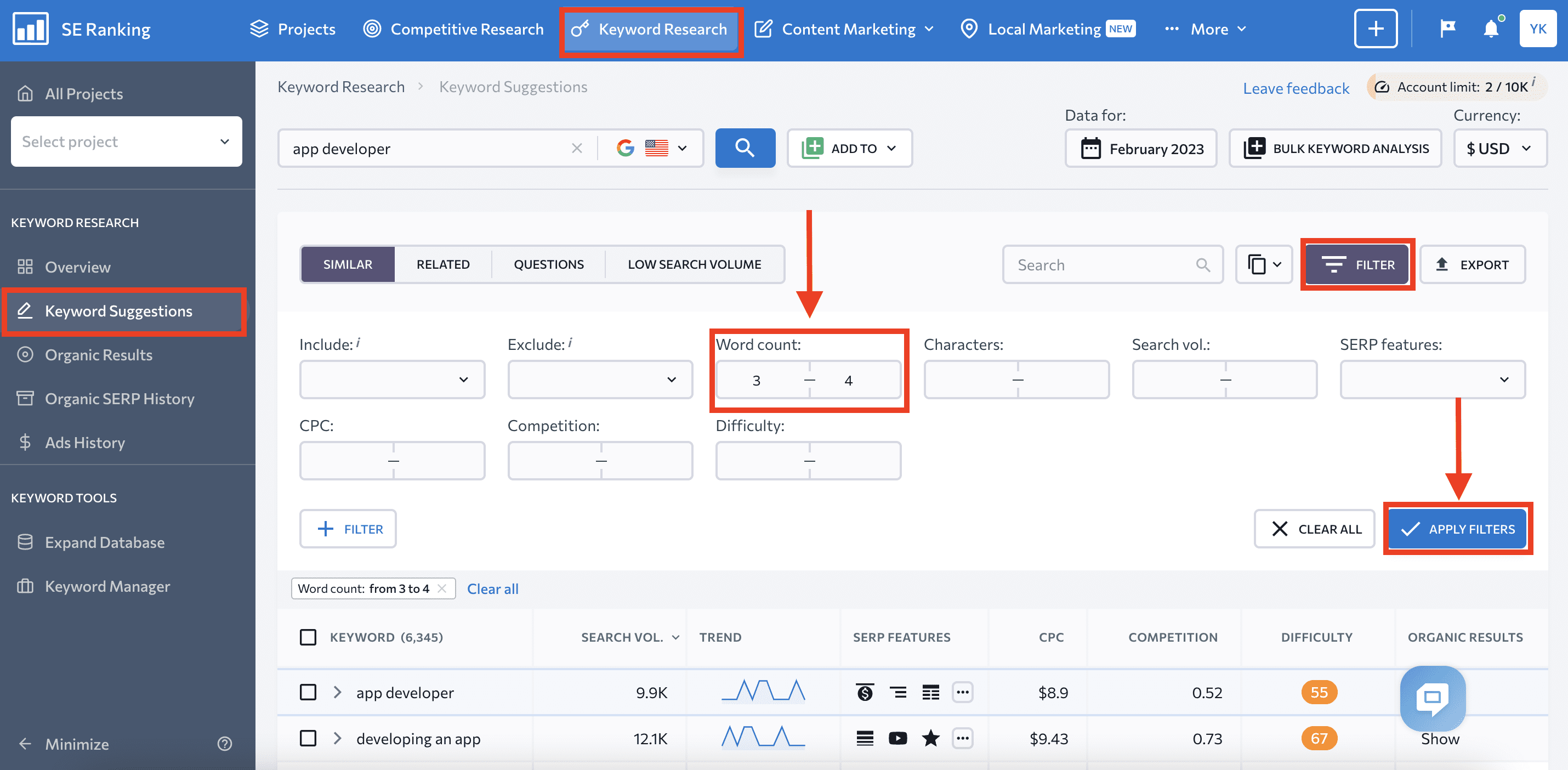Click the search magnifier icon

(745, 147)
